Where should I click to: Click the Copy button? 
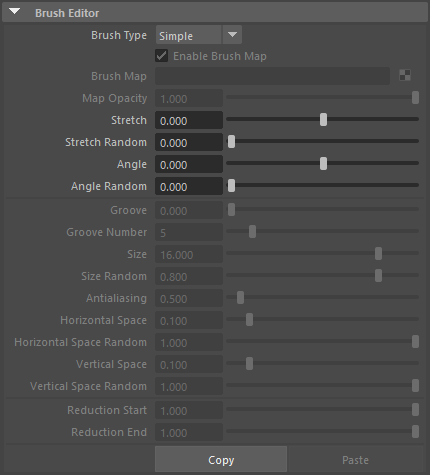pyautogui.click(x=221, y=460)
